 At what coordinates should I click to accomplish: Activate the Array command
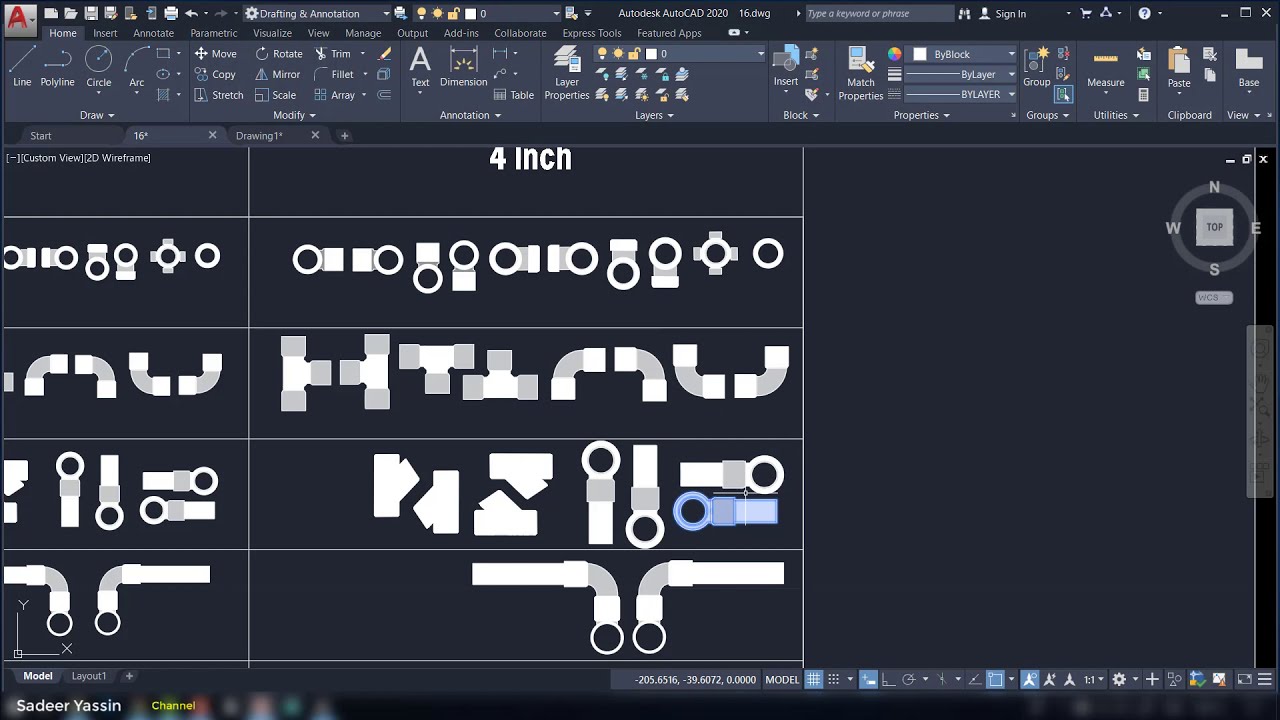[335, 95]
